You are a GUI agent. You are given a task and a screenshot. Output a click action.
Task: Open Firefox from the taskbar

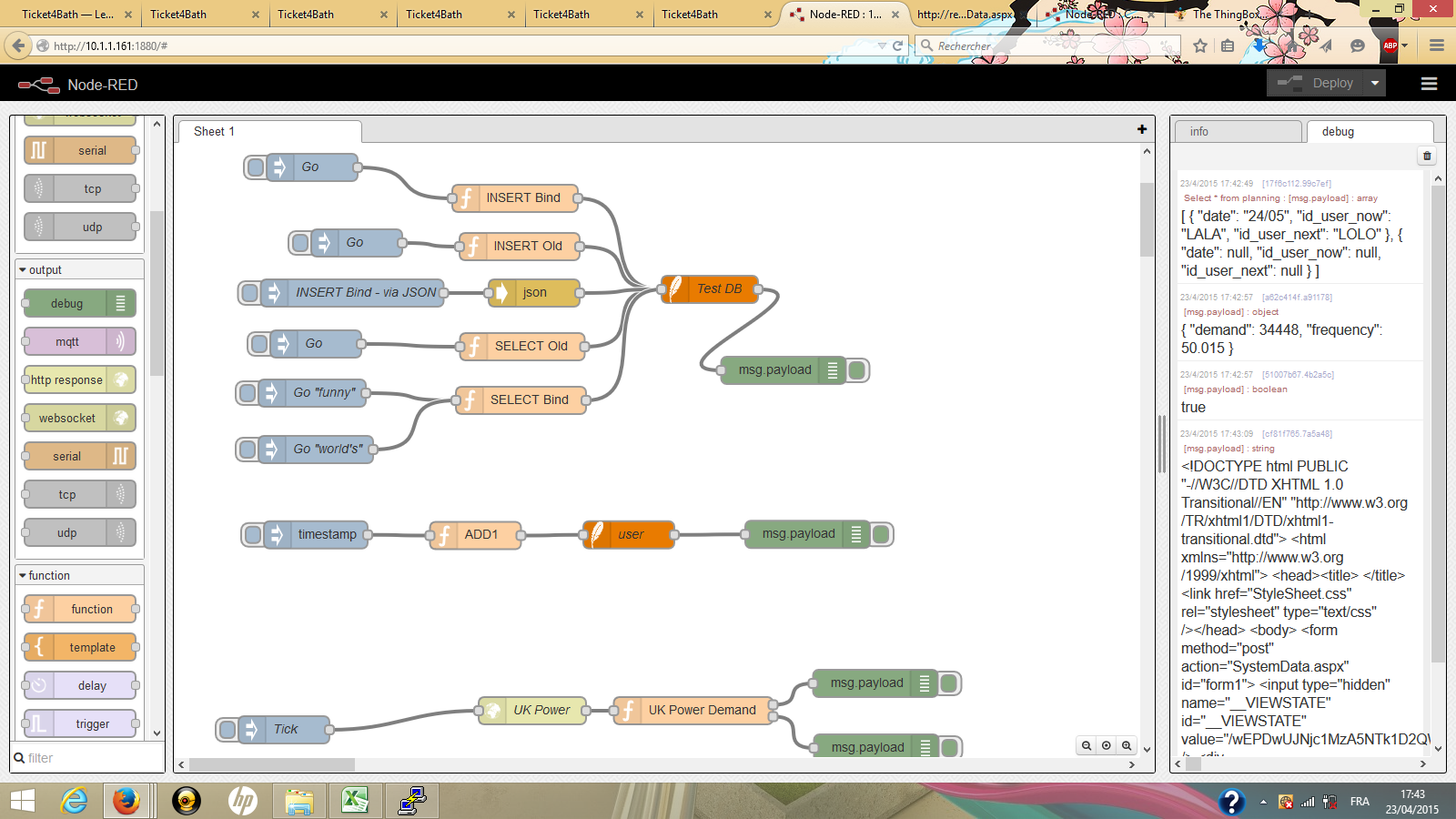click(126, 801)
